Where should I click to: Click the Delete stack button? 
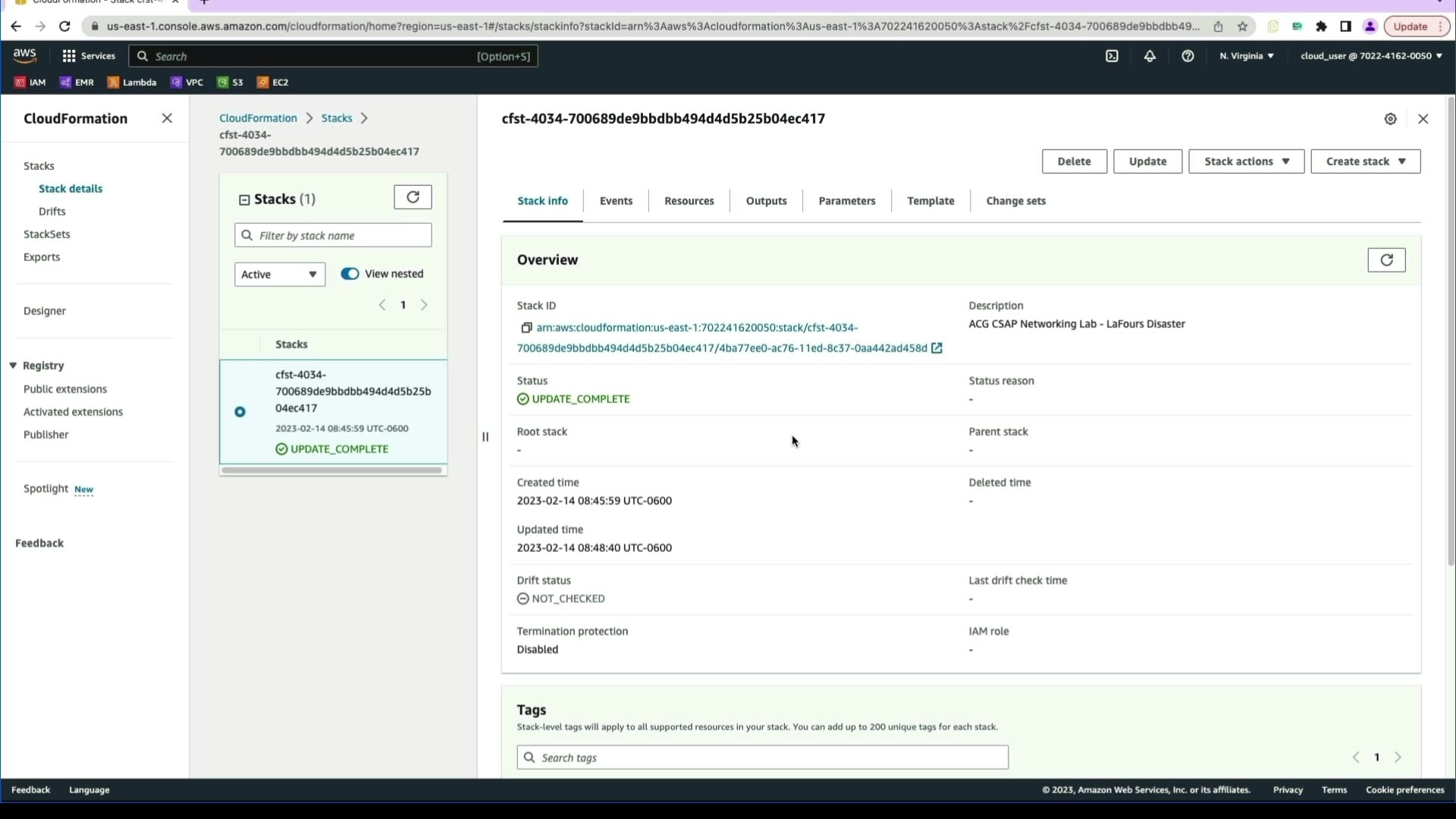(x=1074, y=162)
